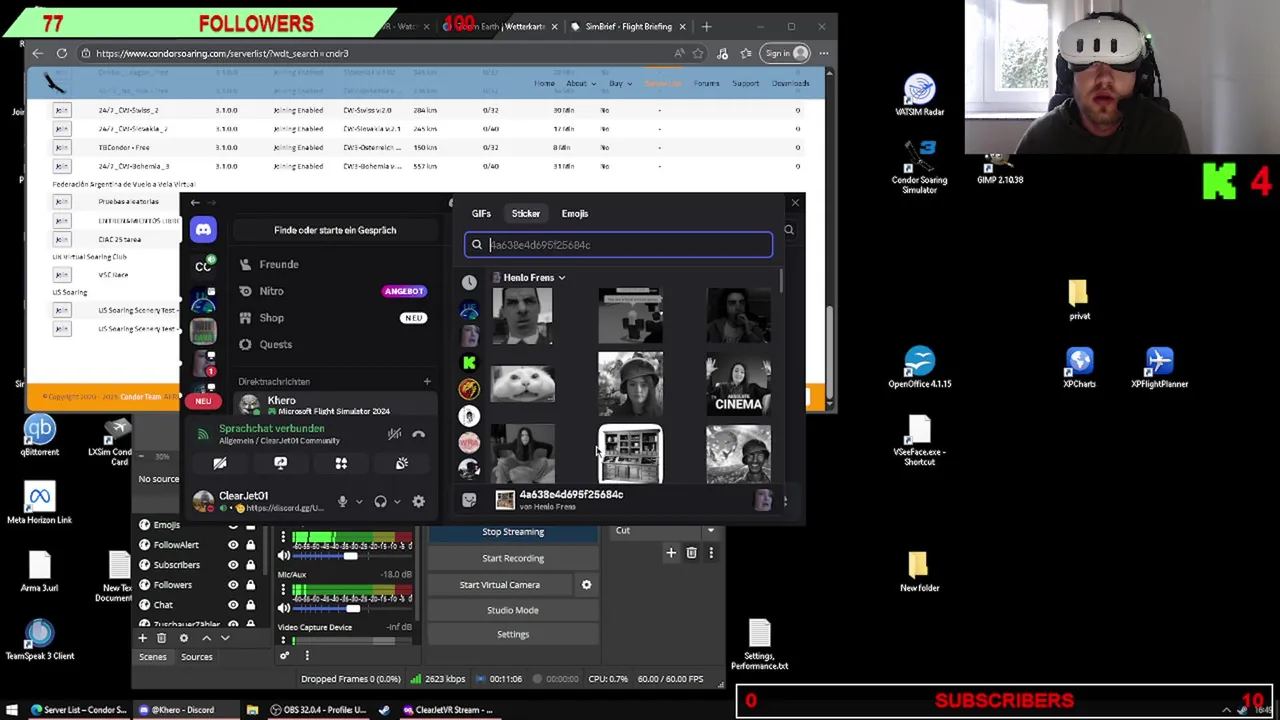Adjust Mic/Aux volume slider
This screenshot has height=720, width=1280.
point(354,607)
